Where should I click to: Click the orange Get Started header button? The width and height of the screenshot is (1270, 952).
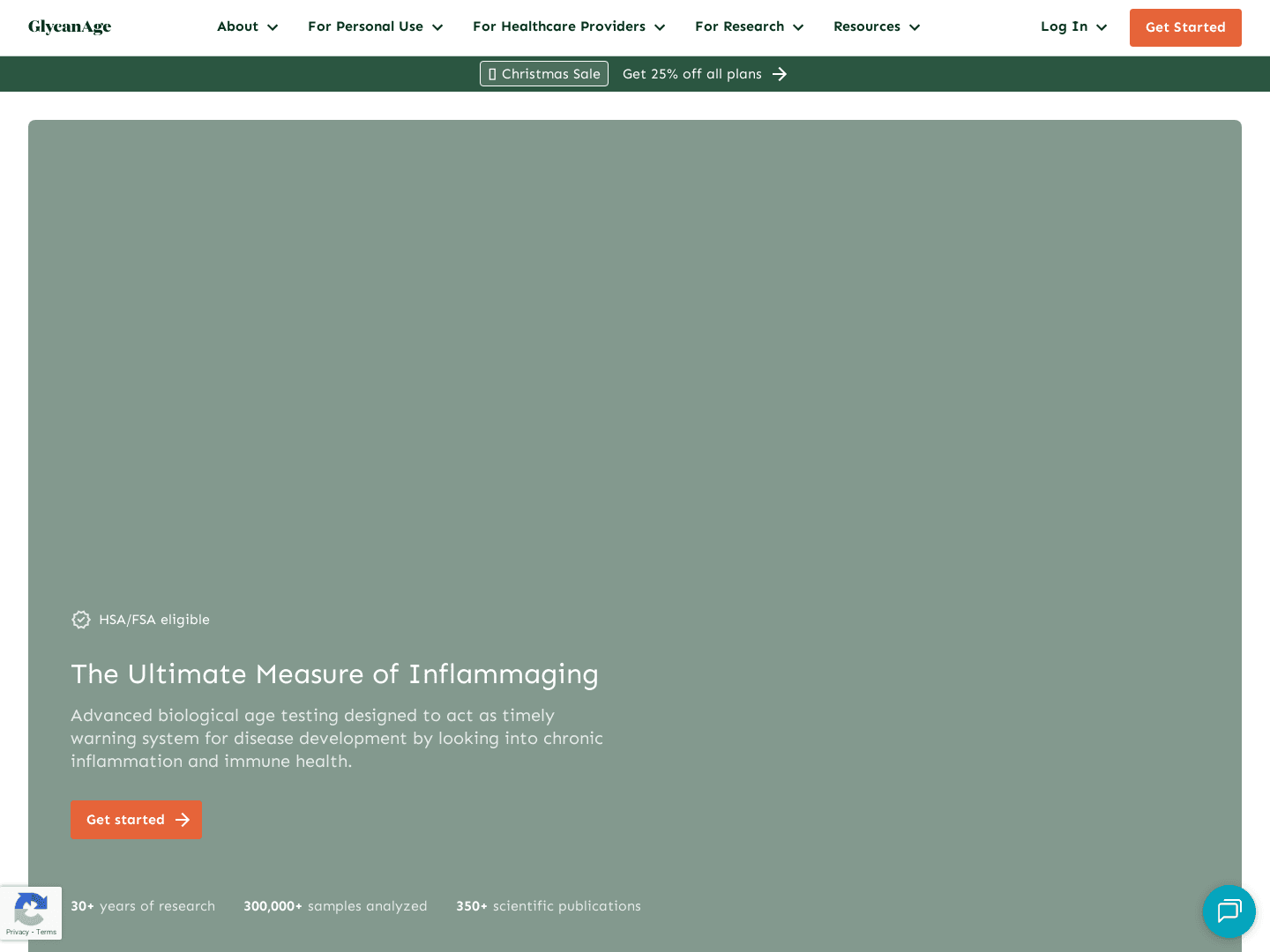tap(1185, 27)
